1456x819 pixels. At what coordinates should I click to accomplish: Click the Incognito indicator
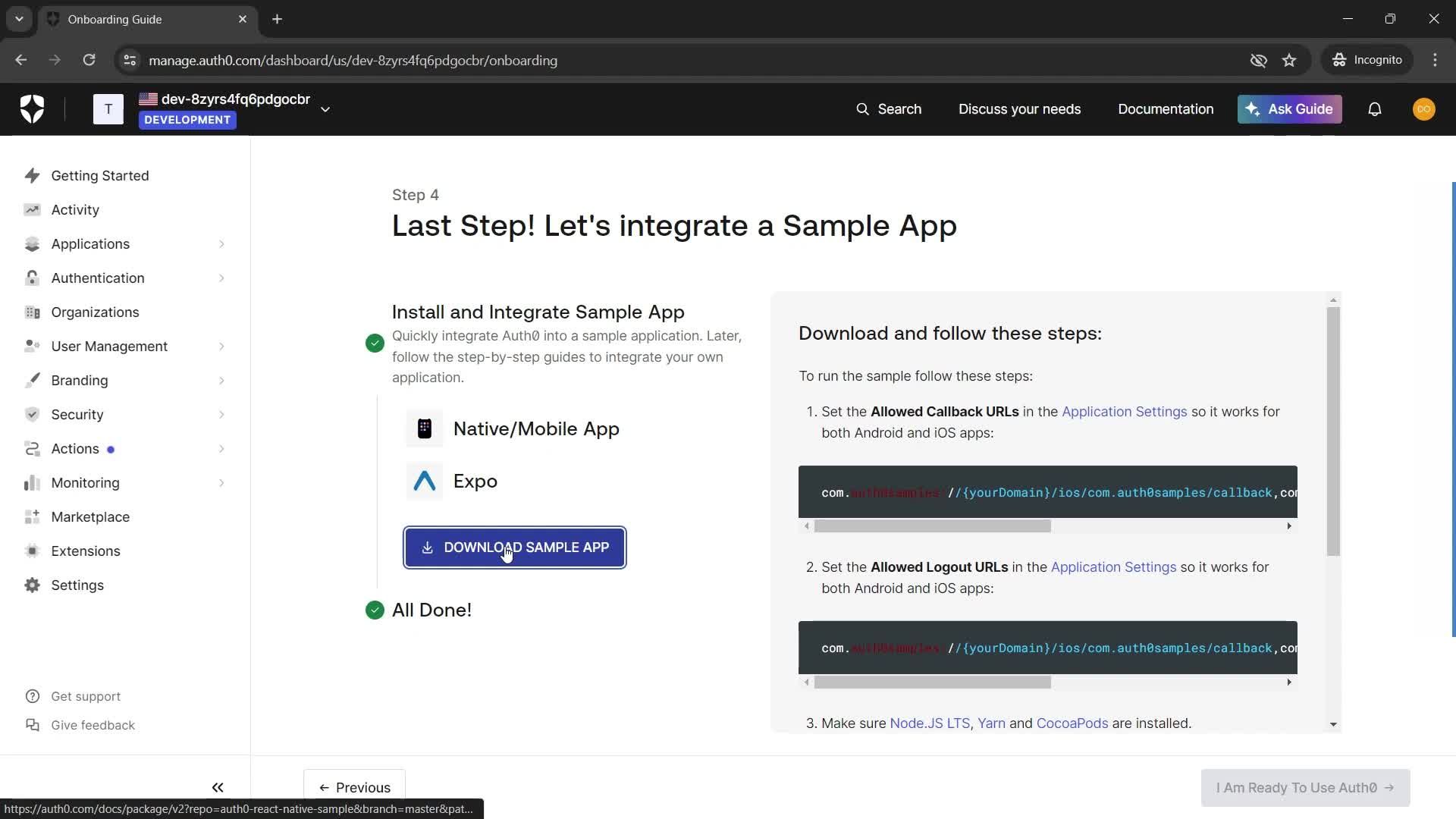tap(1367, 60)
